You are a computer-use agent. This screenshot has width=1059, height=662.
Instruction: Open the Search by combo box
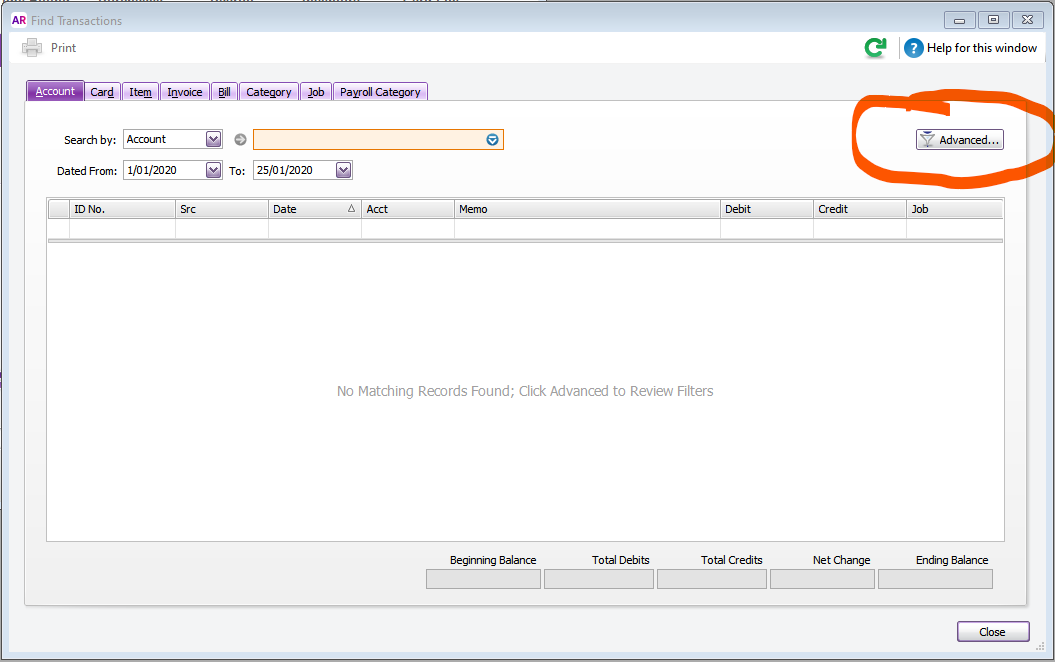212,139
